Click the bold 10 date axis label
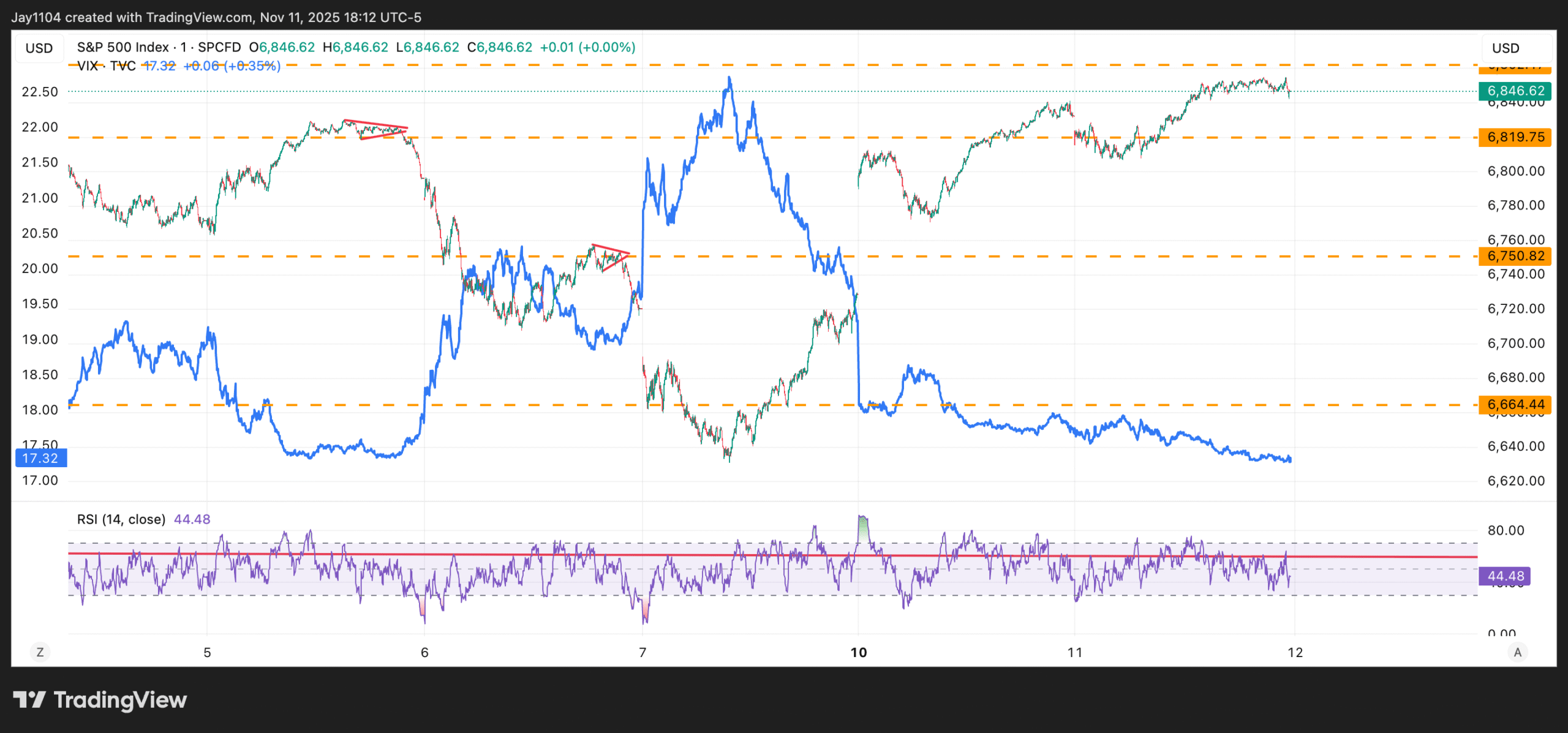The image size is (1568, 733). point(859,652)
